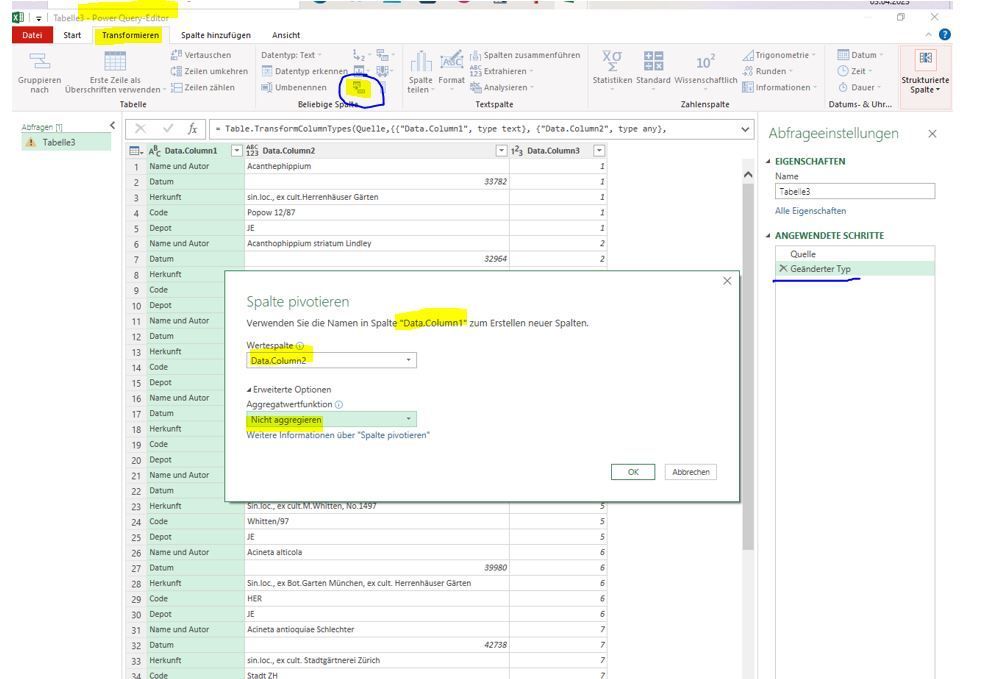Open the Datum dropdown in the ribbon
The width and height of the screenshot is (989, 679).
859,55
